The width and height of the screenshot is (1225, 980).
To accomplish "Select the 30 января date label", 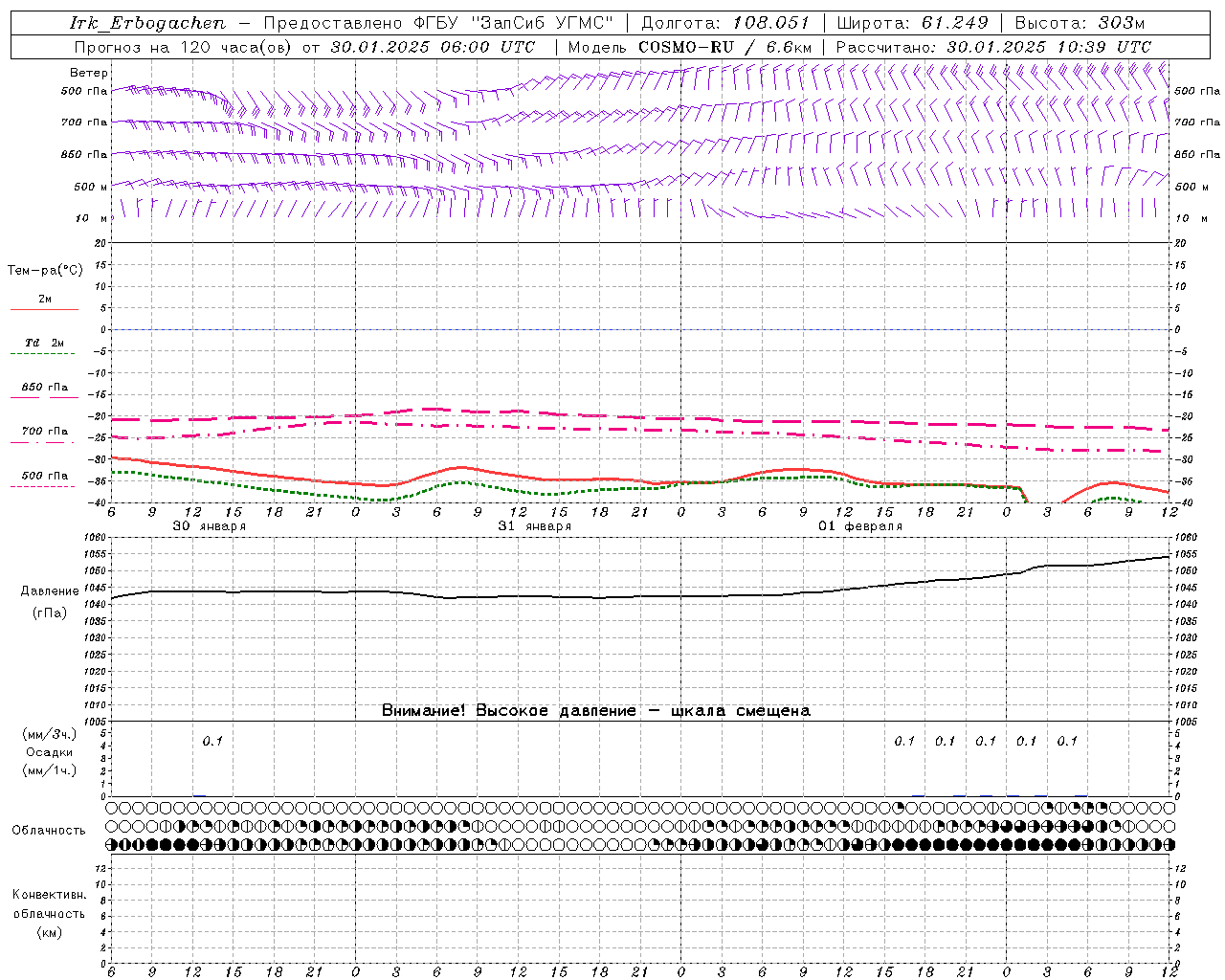I will pyautogui.click(x=209, y=526).
